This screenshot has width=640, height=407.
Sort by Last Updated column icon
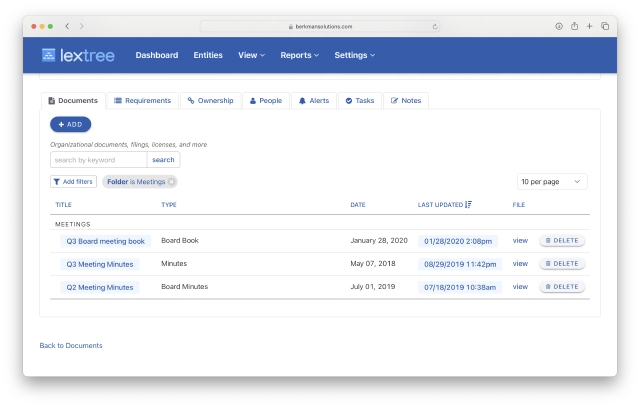(x=469, y=205)
